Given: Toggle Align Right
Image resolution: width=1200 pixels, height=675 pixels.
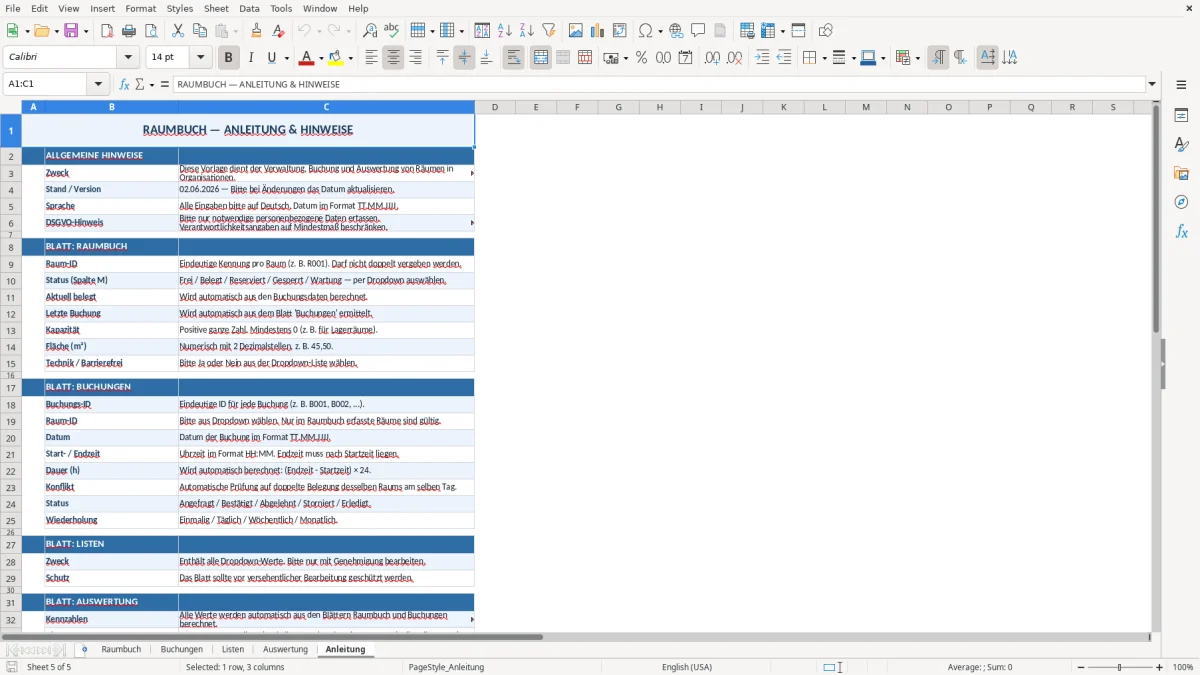Looking at the screenshot, I should [415, 58].
